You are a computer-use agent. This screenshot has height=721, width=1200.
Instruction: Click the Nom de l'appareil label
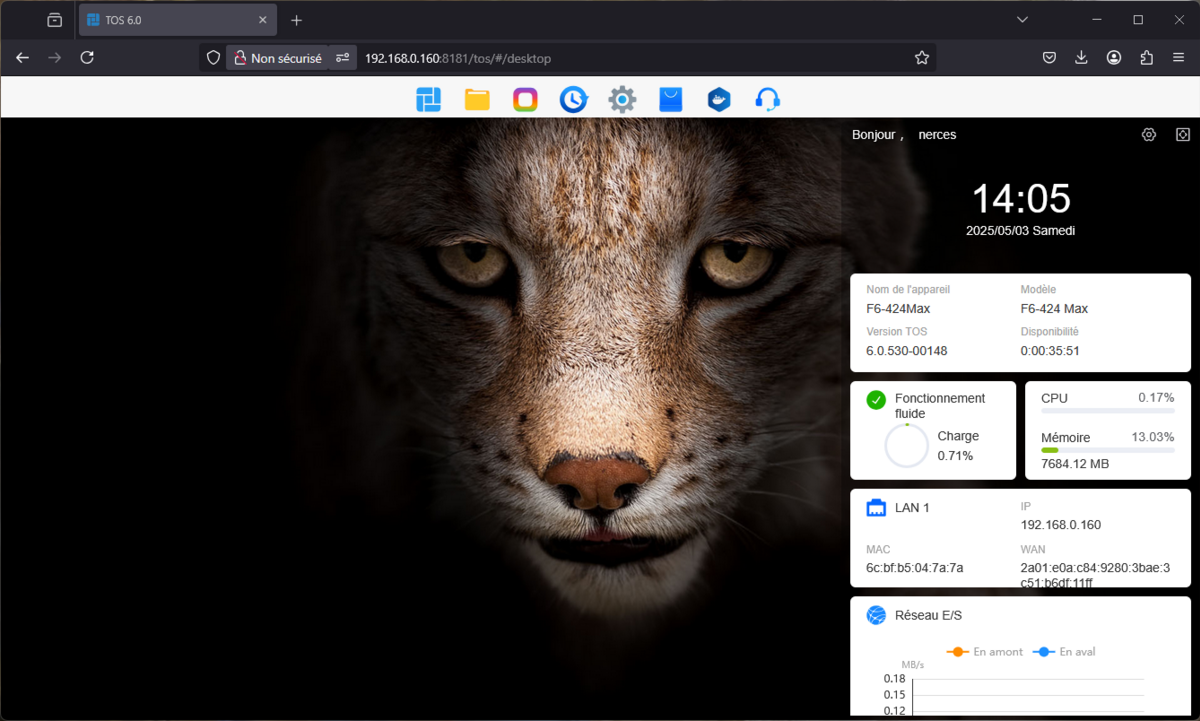pos(908,289)
